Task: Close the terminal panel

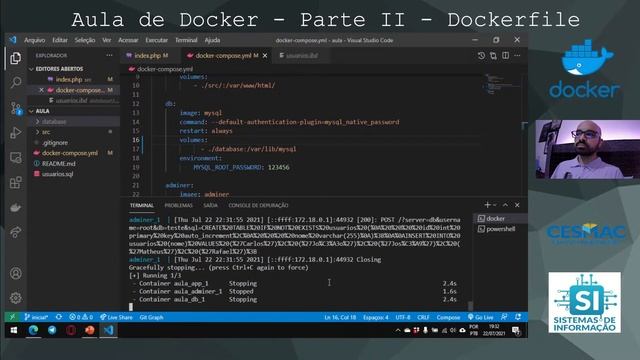Action: (x=517, y=205)
